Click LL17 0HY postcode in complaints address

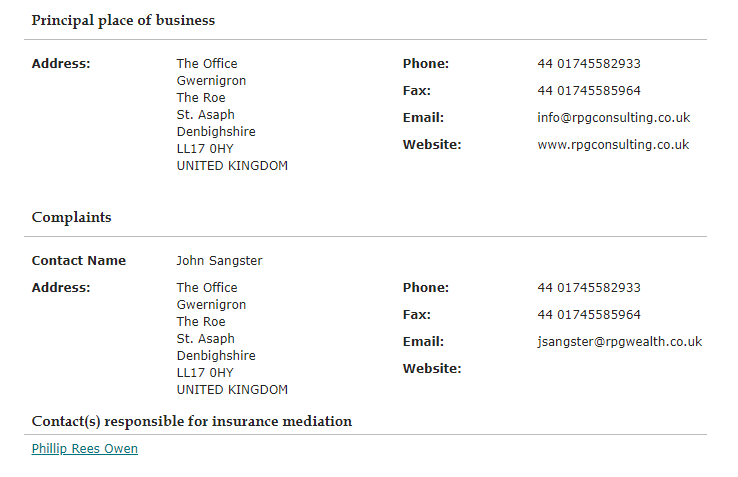pos(205,373)
